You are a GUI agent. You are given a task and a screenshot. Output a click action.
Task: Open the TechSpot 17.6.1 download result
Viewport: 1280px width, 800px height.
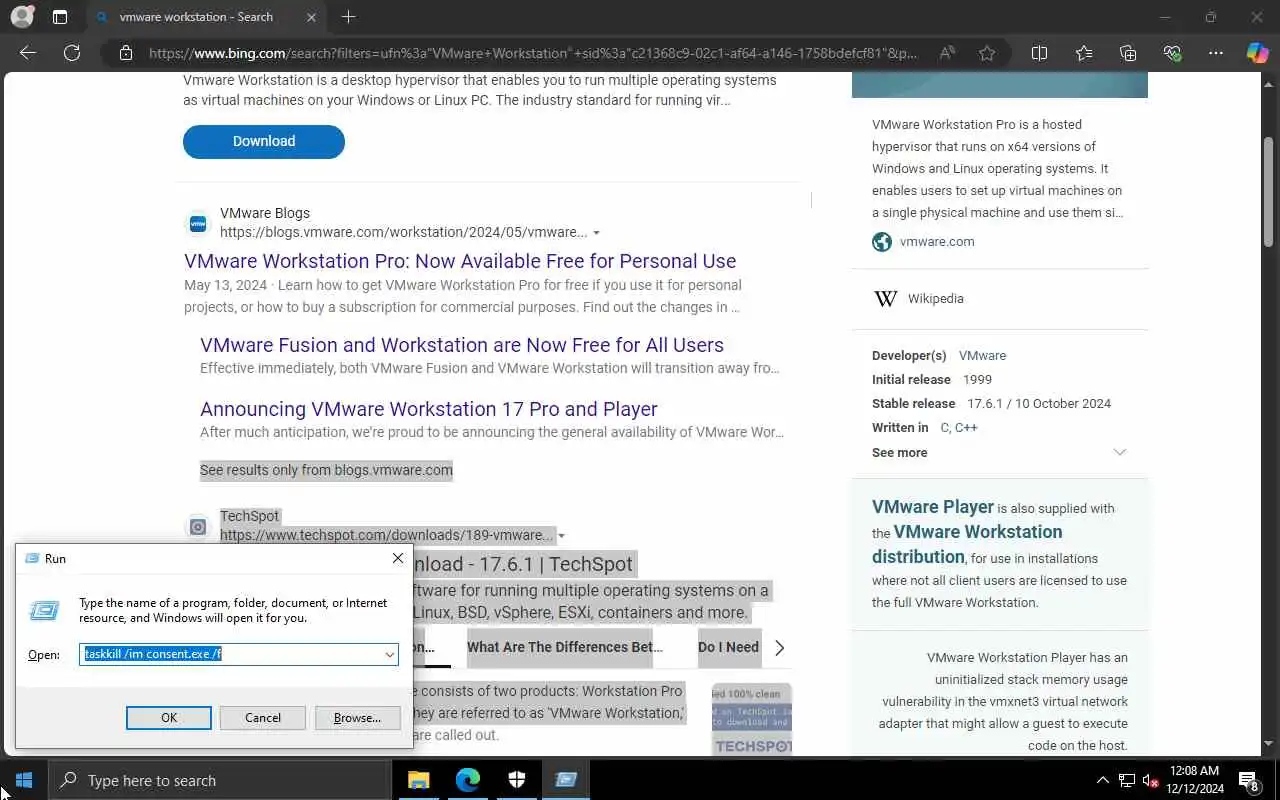(524, 564)
